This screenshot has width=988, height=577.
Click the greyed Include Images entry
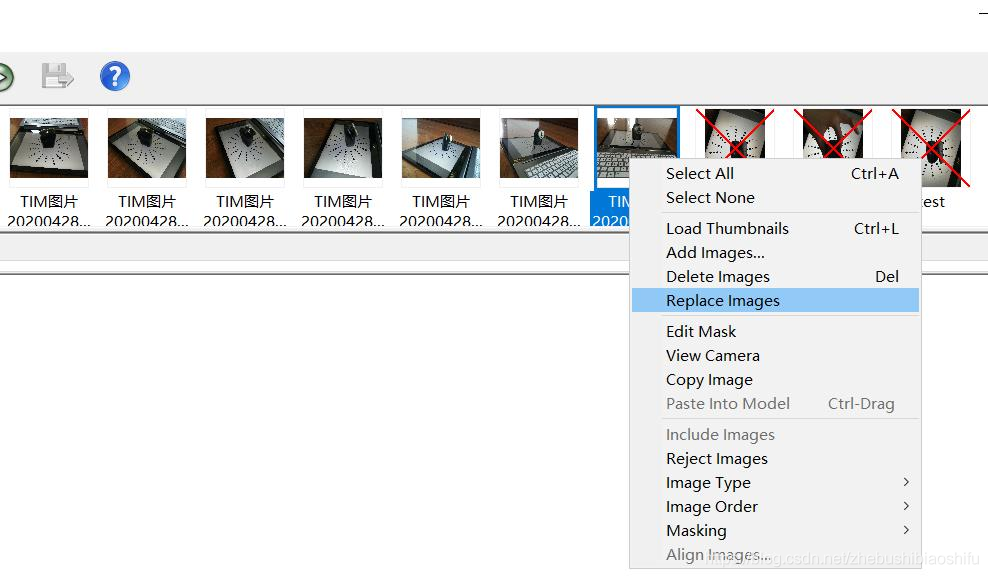[776, 434]
